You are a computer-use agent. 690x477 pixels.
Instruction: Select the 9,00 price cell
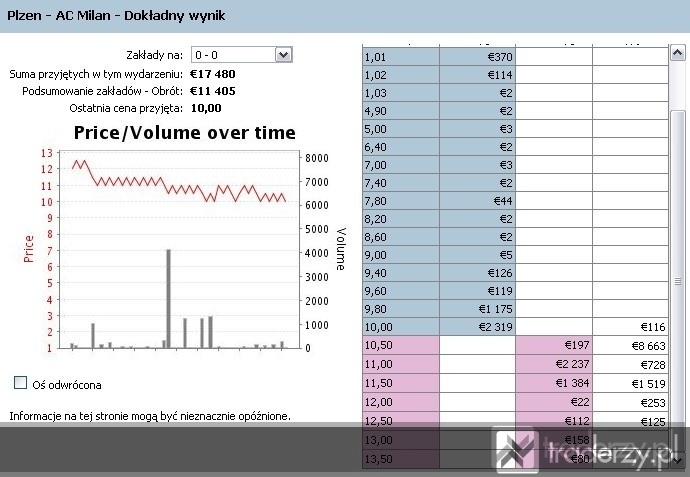click(x=401, y=255)
